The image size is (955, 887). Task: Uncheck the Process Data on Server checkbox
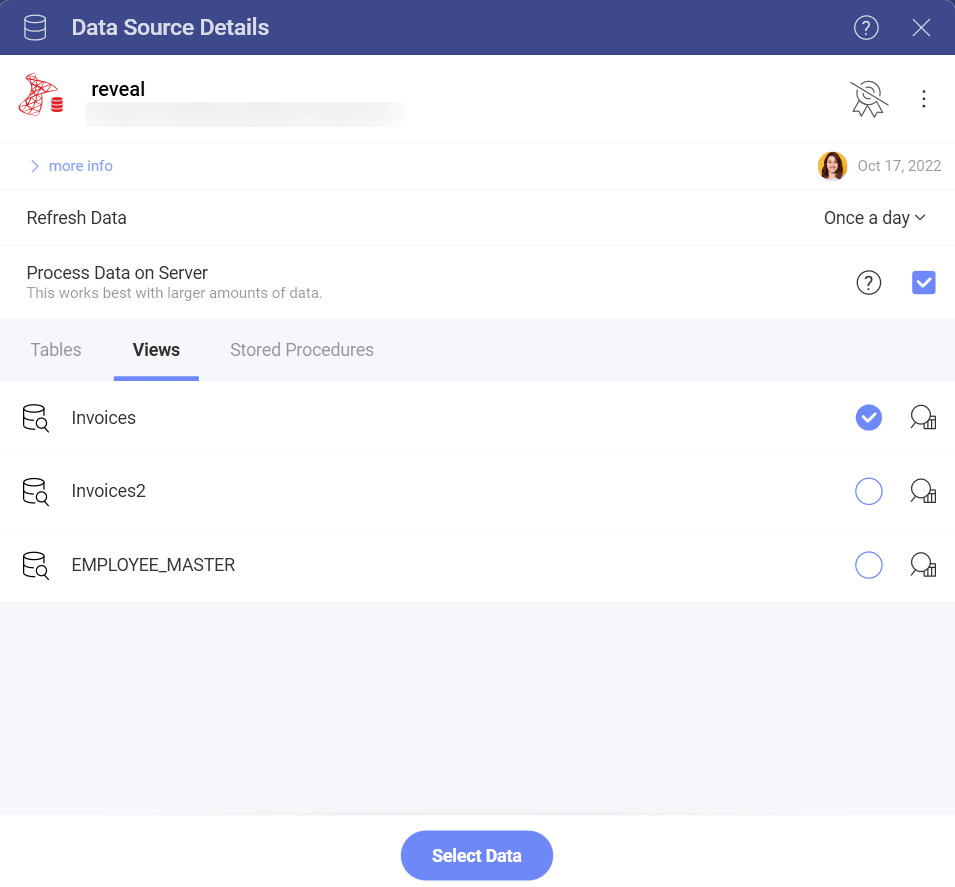(x=923, y=282)
